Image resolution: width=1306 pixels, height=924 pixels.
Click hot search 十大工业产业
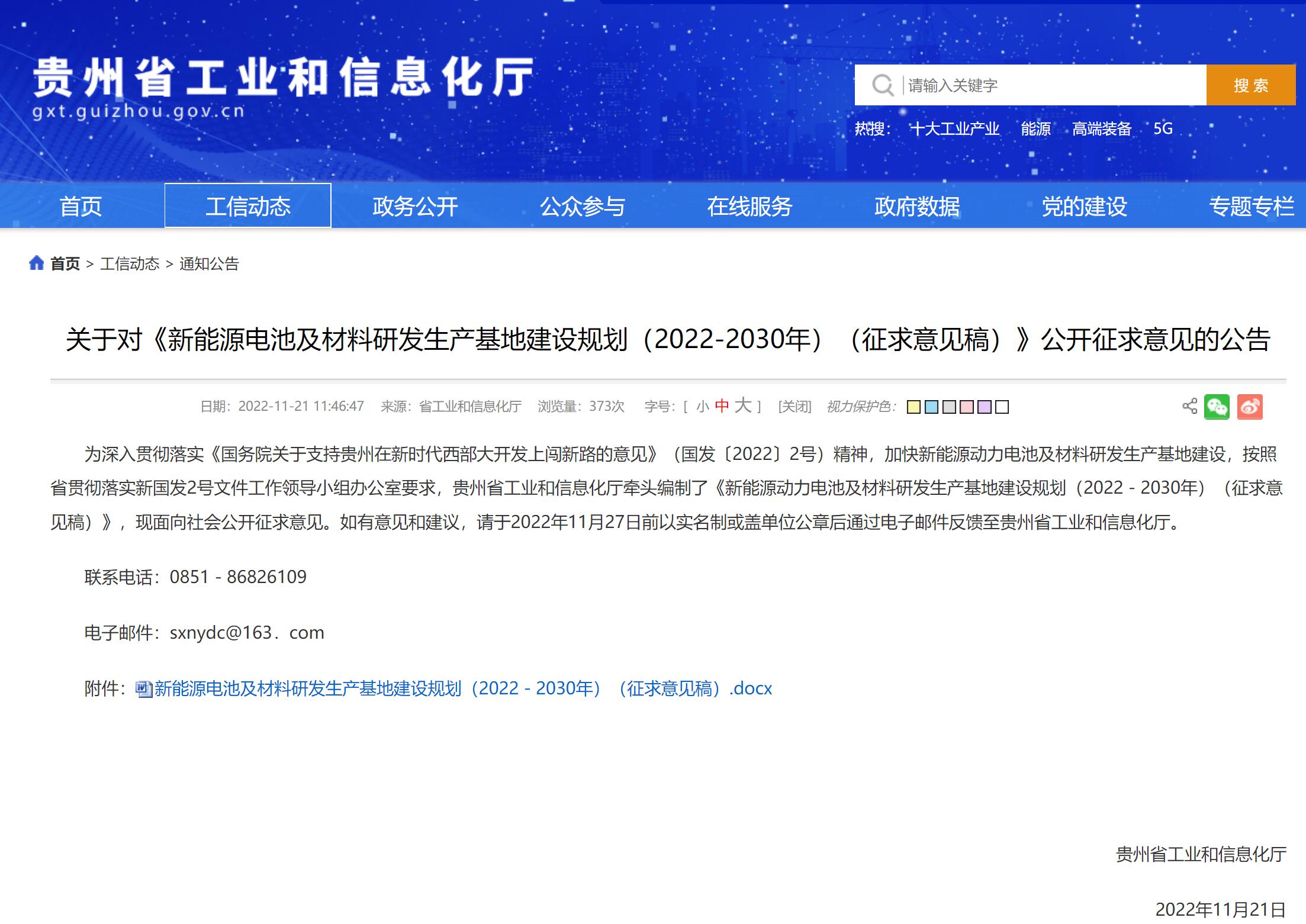(x=954, y=128)
